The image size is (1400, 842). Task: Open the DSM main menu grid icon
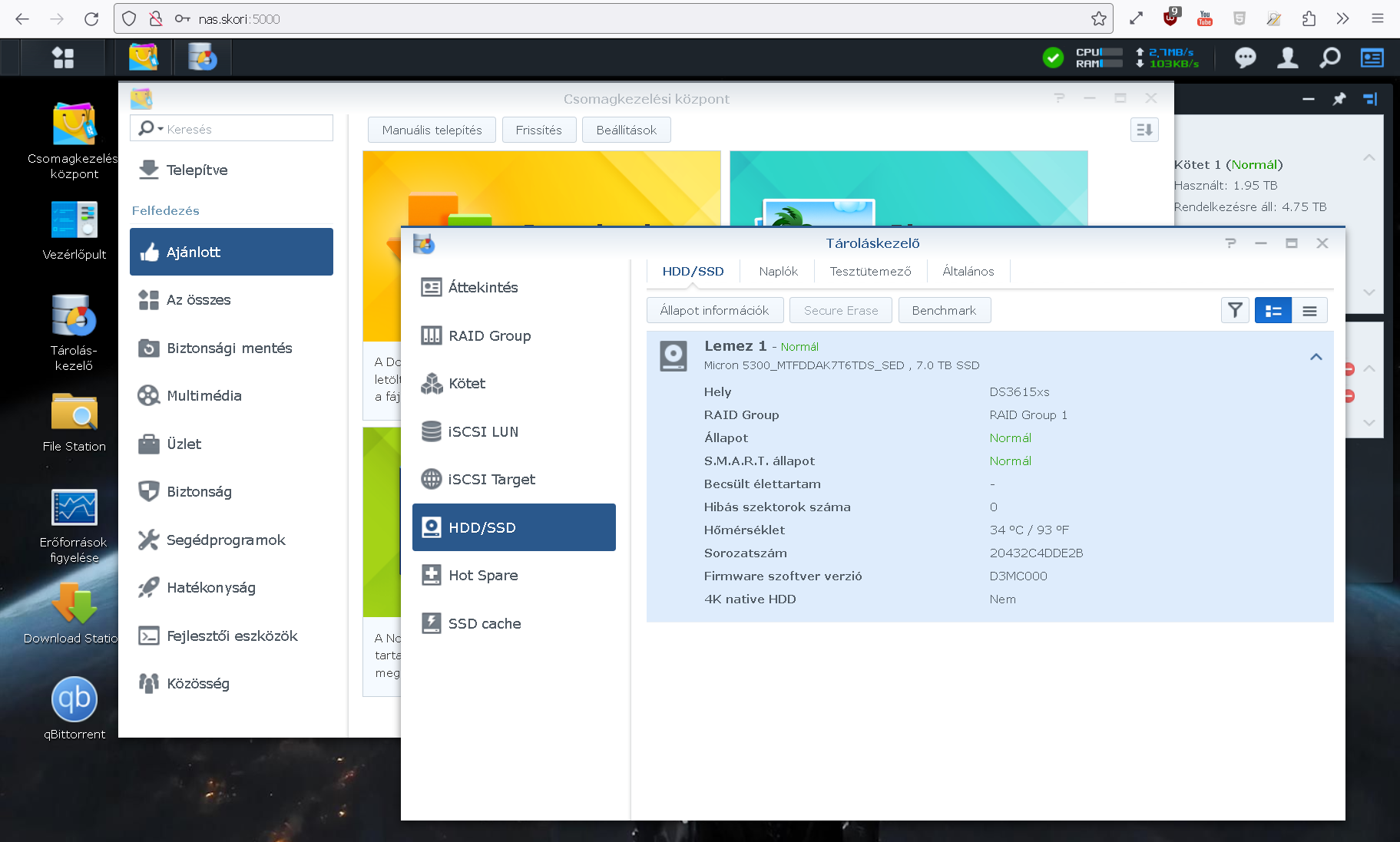click(x=63, y=58)
